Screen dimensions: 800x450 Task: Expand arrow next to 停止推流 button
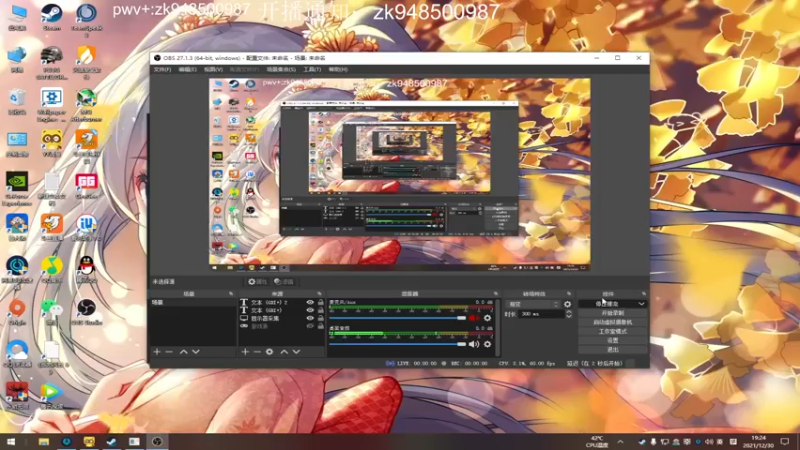641,304
